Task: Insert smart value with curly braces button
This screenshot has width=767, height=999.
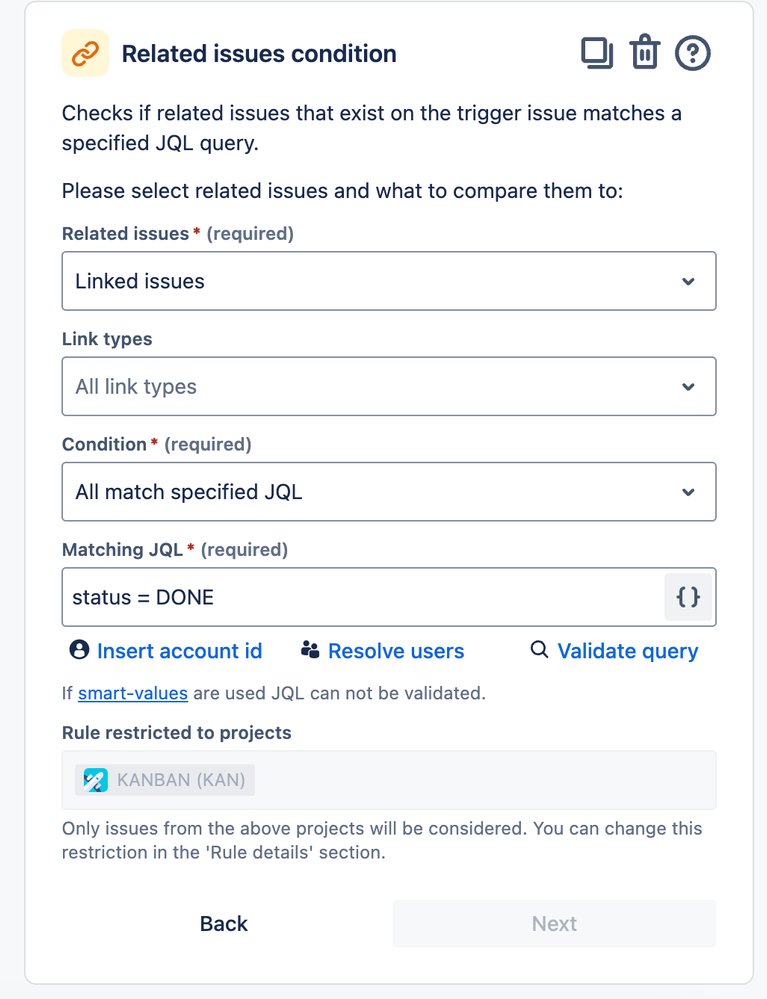Action: (x=688, y=598)
